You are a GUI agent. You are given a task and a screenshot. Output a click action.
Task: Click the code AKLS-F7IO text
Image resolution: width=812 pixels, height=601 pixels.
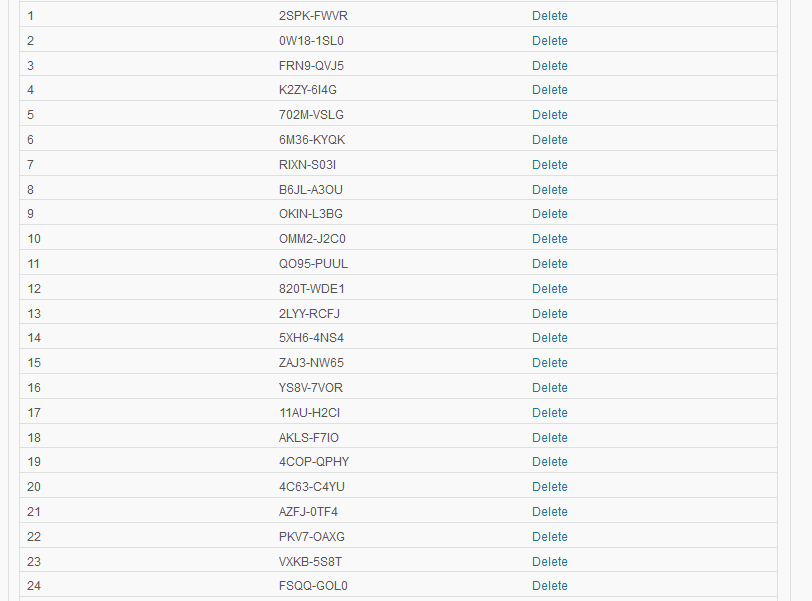point(309,438)
